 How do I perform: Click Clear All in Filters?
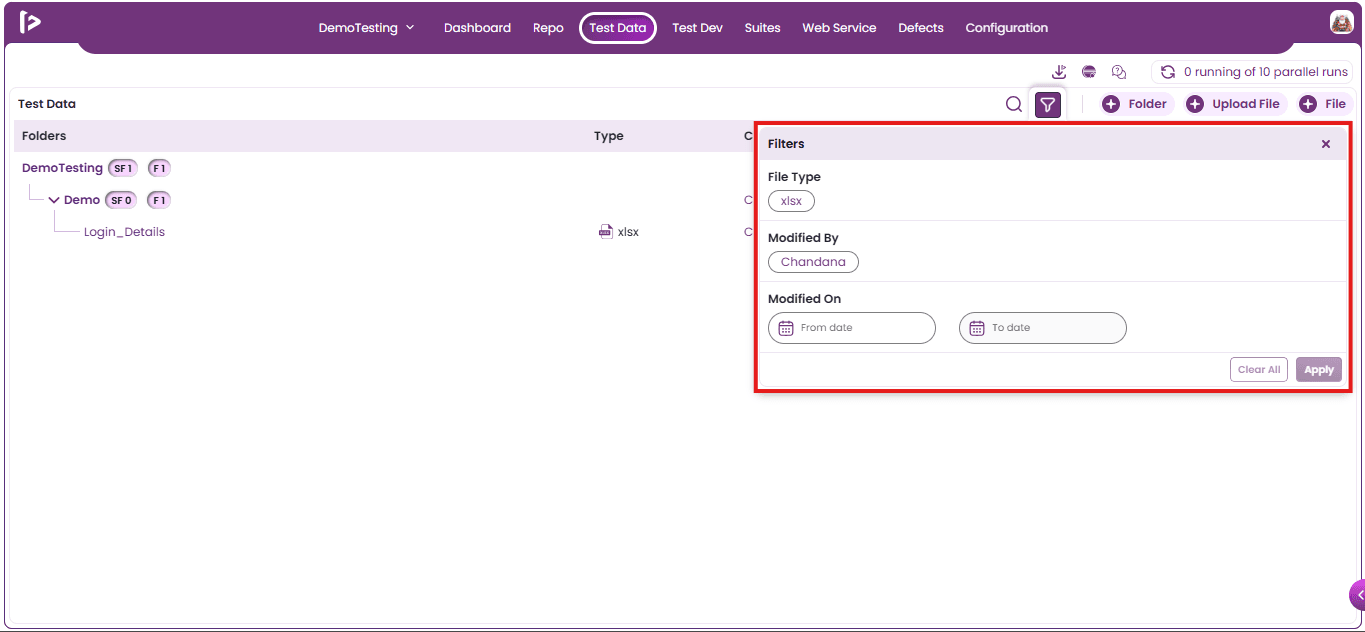pos(1259,370)
